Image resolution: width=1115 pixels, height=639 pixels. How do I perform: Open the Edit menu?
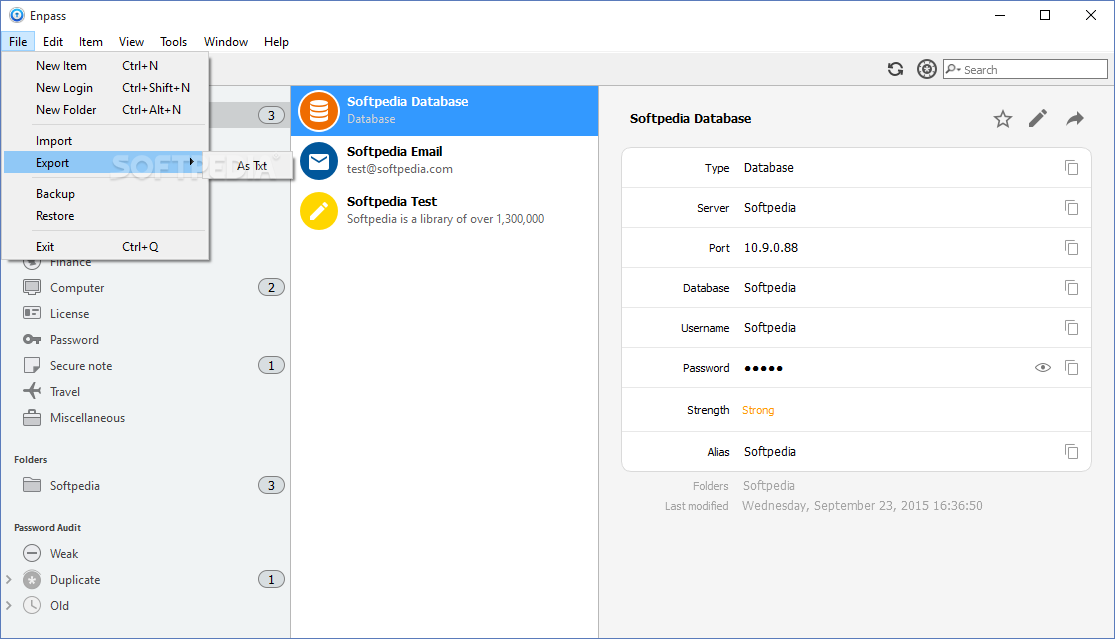tap(53, 42)
